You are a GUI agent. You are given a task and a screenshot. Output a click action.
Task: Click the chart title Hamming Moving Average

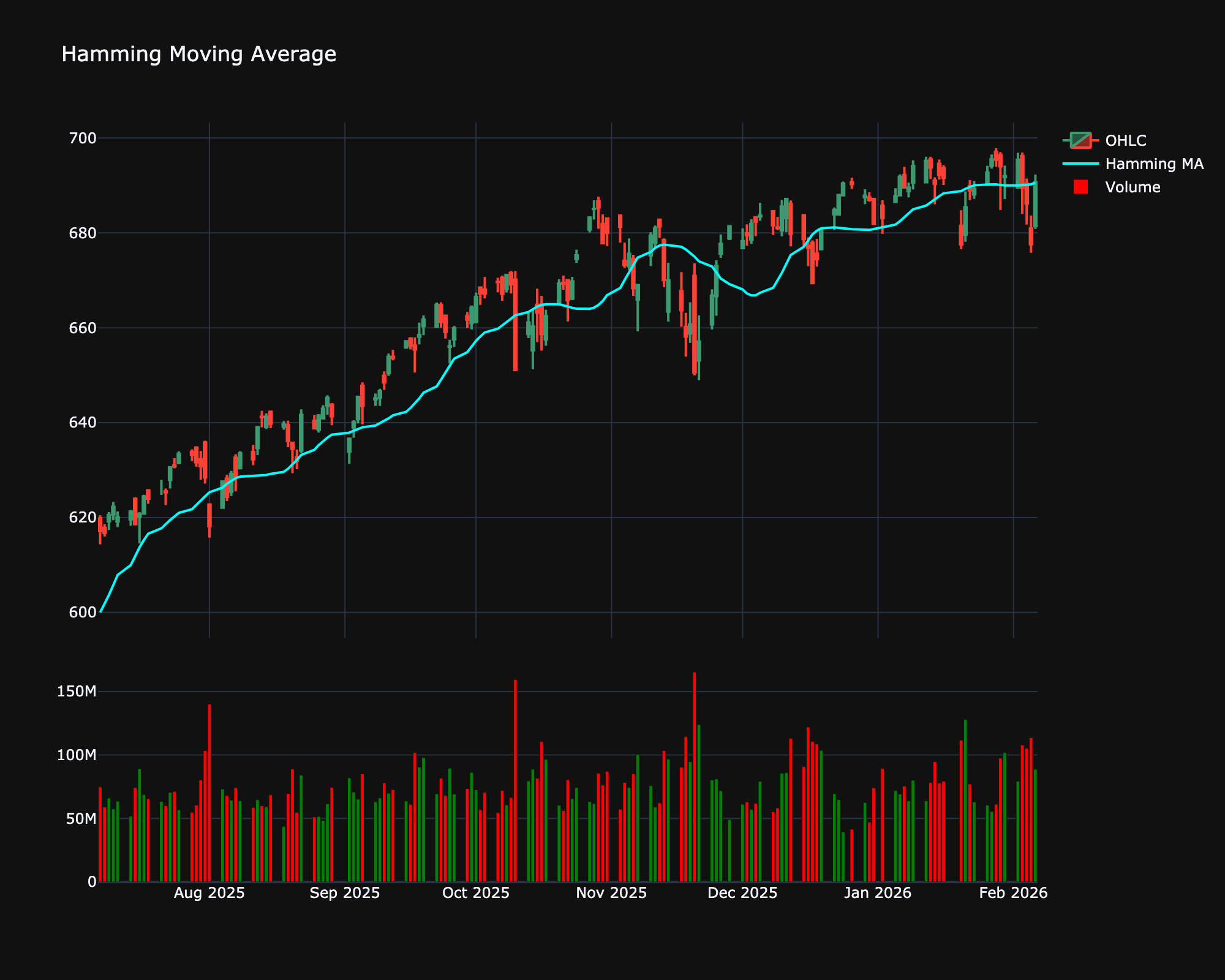(x=199, y=54)
